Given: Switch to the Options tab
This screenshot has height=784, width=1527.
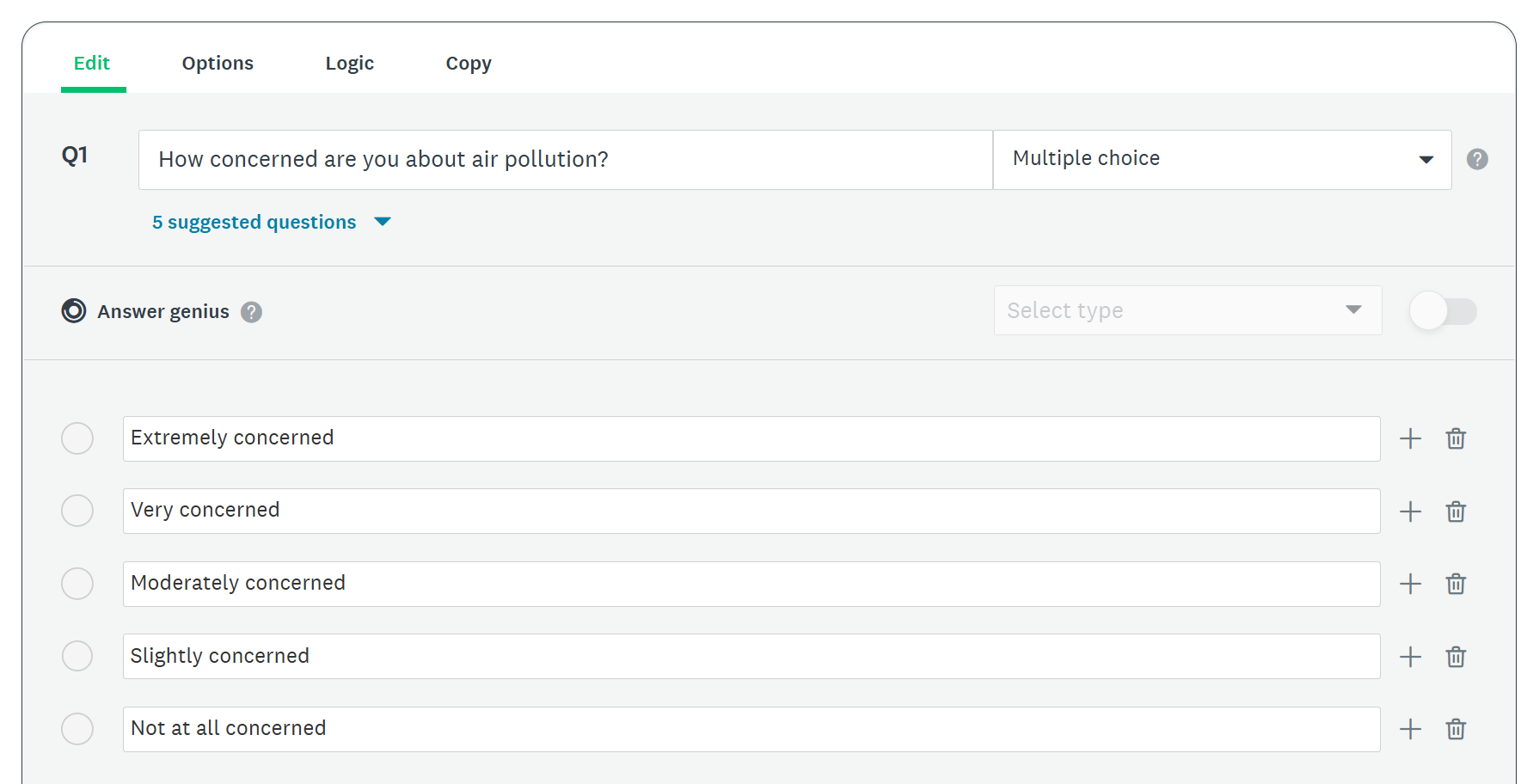Looking at the screenshot, I should pos(218,63).
